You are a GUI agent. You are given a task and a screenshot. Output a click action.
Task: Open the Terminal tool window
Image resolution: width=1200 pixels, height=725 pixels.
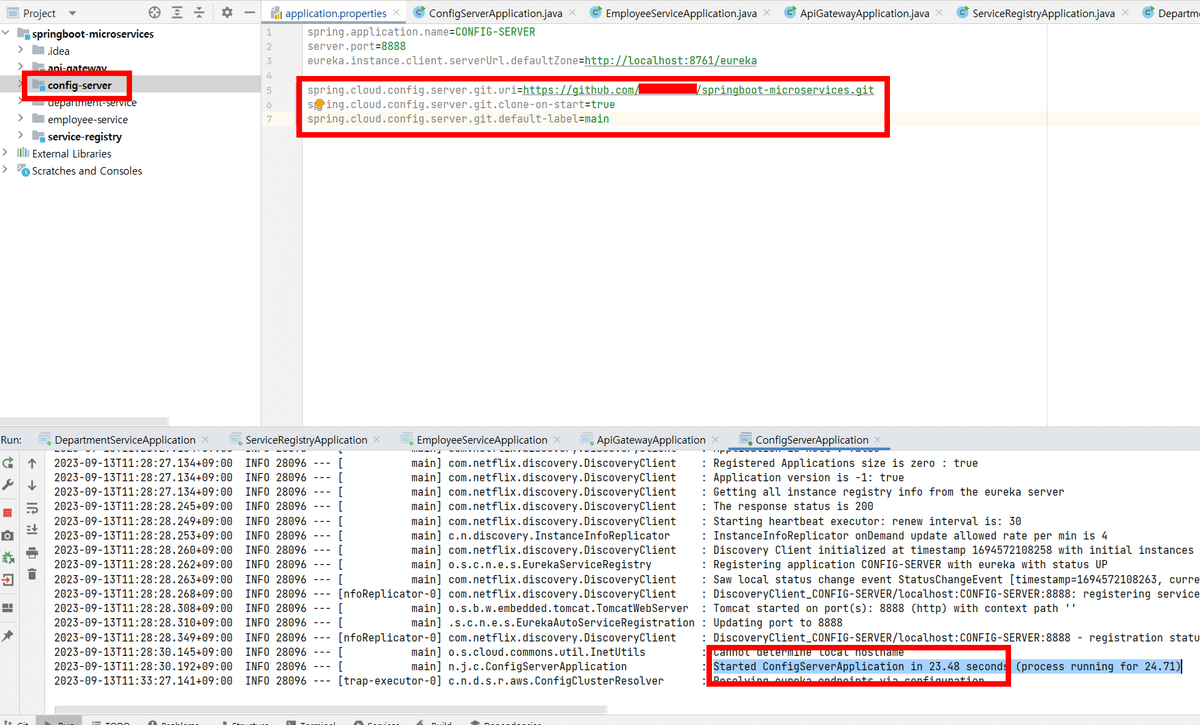312,722
